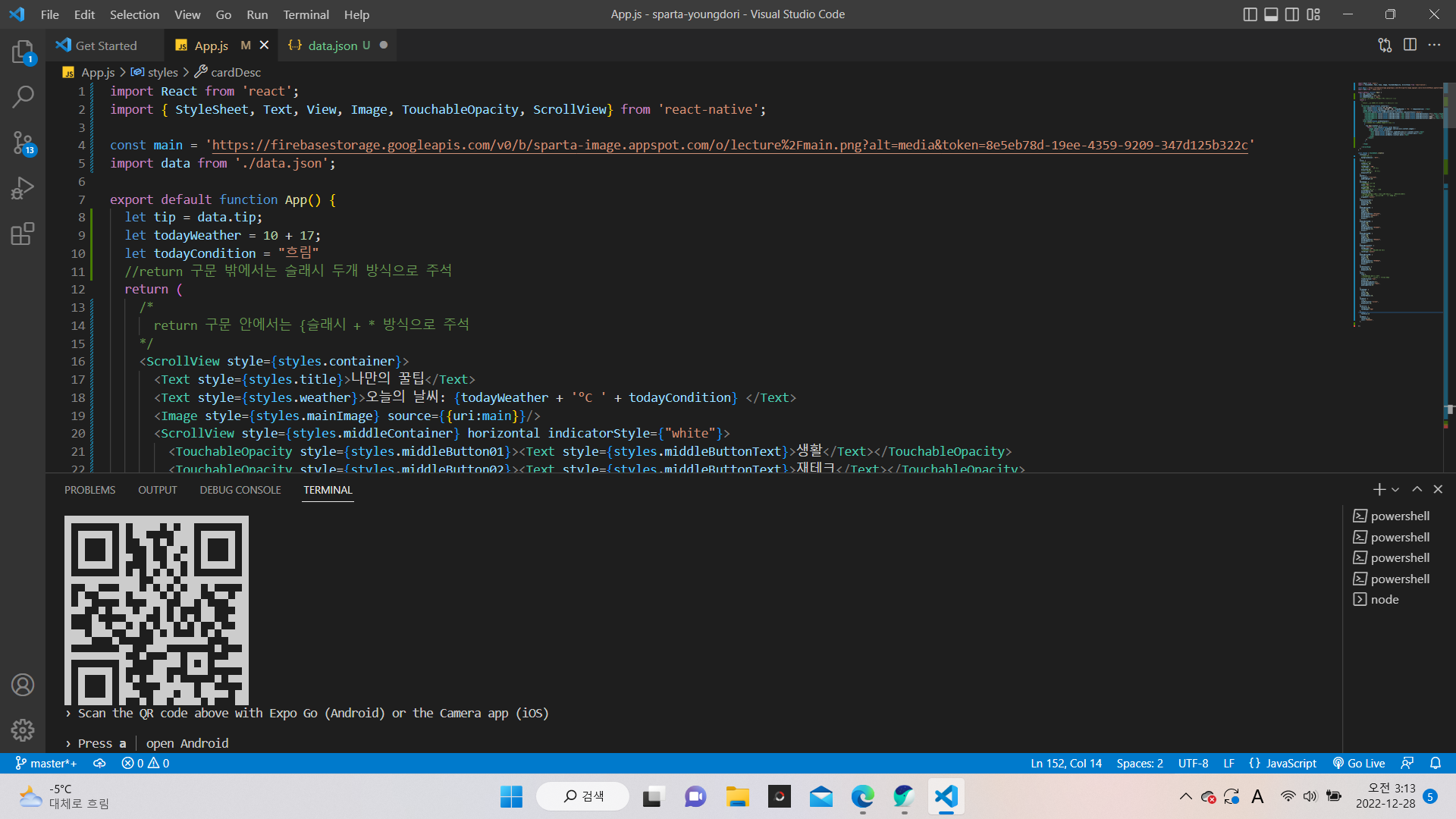Toggle the bottom panel layout

point(1271,14)
